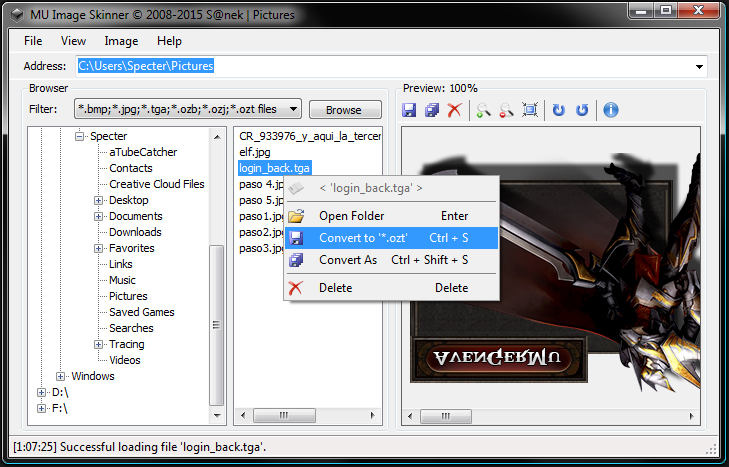
Task: Select elf.jpg in file list
Action: pyautogui.click(x=255, y=152)
